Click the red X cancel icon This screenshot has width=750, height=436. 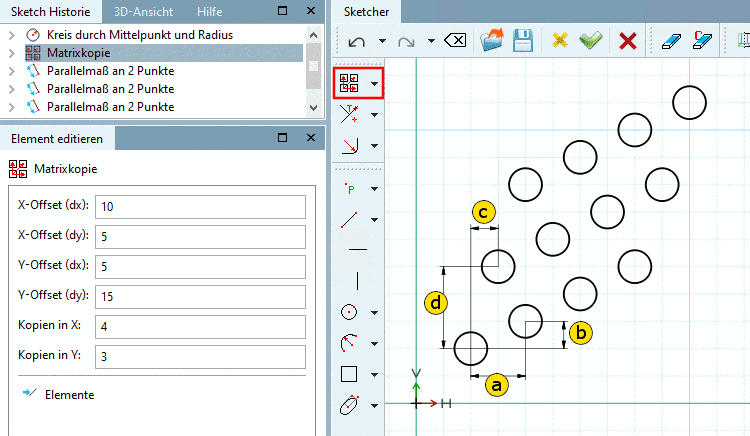628,41
